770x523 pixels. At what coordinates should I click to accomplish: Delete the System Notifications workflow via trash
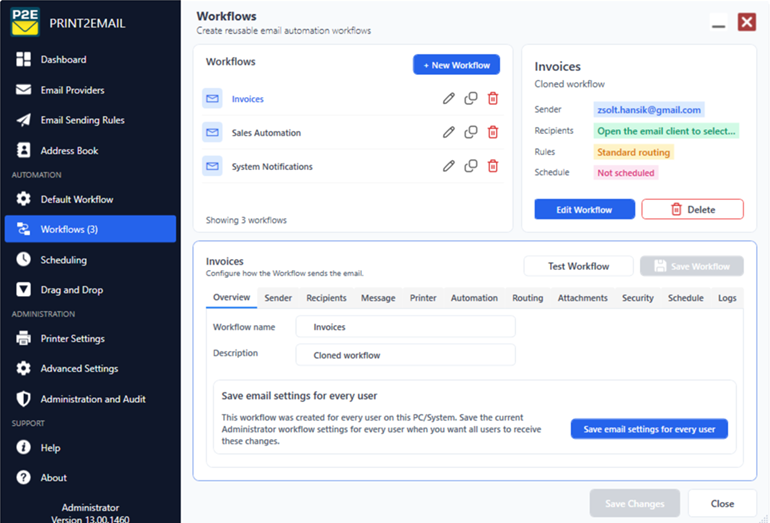[x=493, y=166]
